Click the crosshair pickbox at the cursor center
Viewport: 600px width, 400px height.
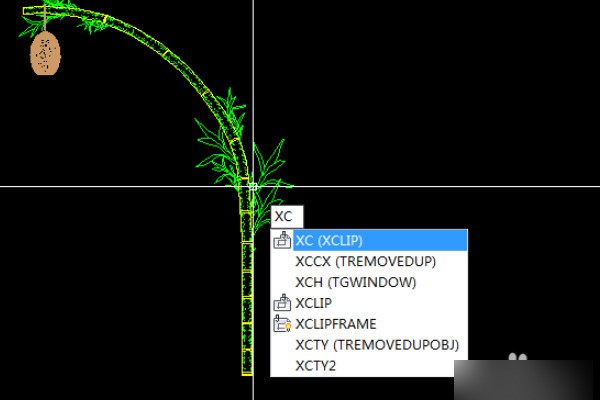coord(252,186)
